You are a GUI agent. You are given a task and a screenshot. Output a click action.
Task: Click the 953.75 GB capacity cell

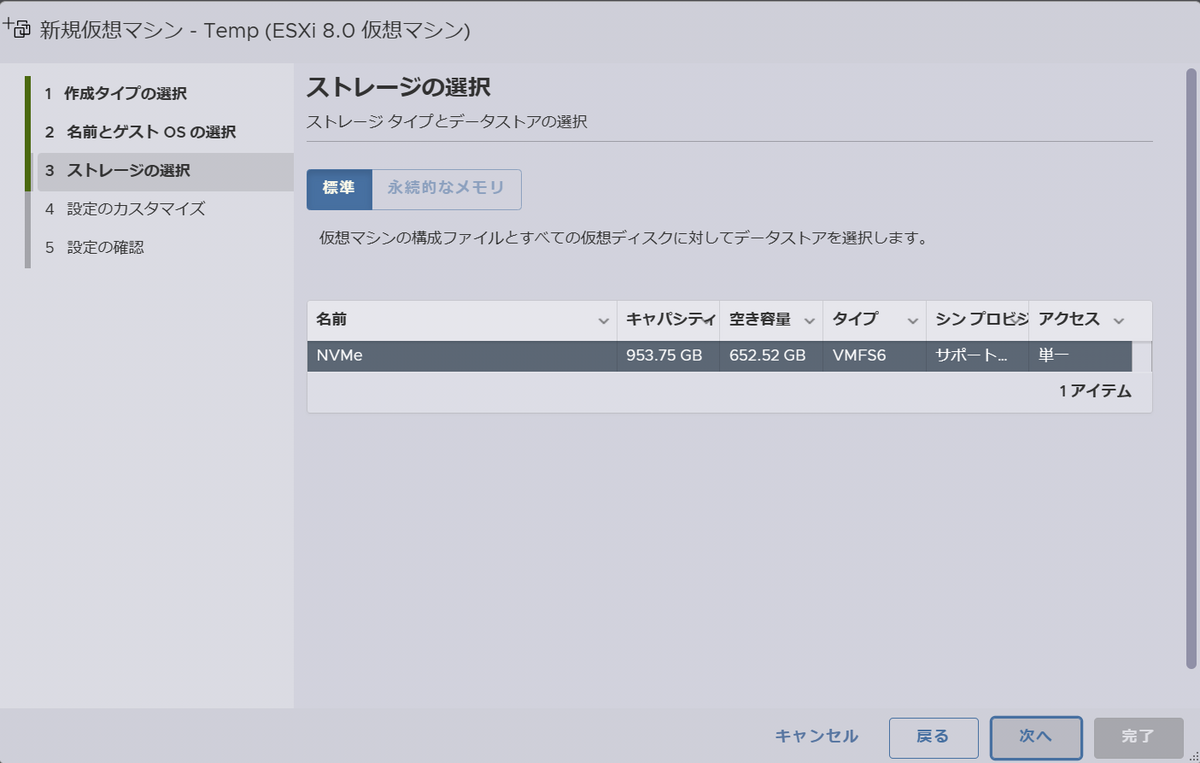[x=668, y=356]
